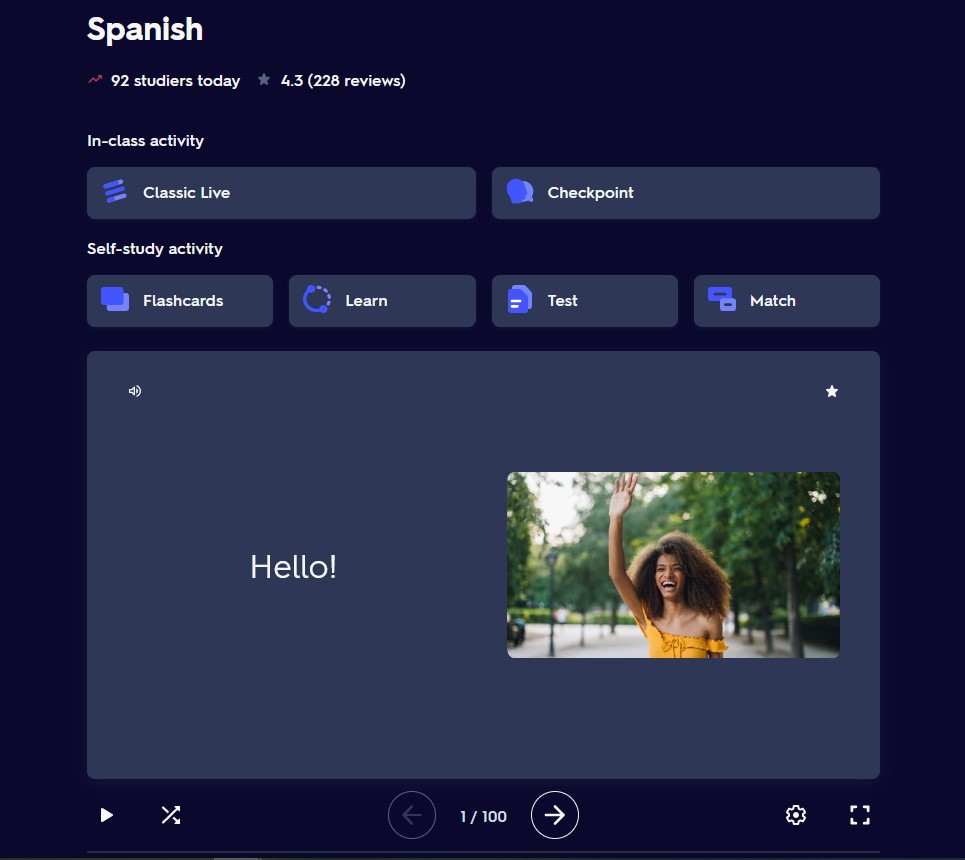
Task: Open flashcard settings gear
Action: [796, 815]
